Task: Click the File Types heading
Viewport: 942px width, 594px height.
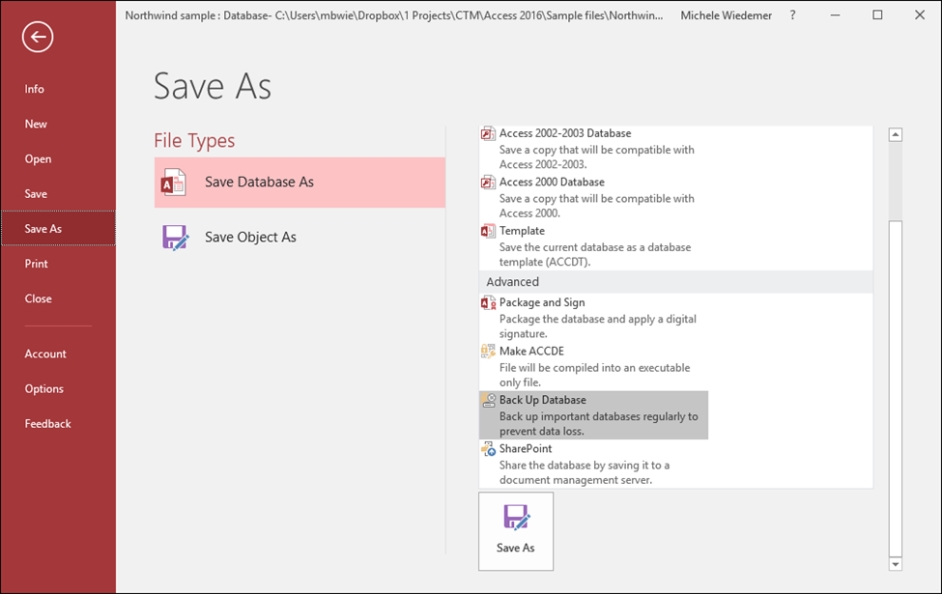Action: (194, 141)
